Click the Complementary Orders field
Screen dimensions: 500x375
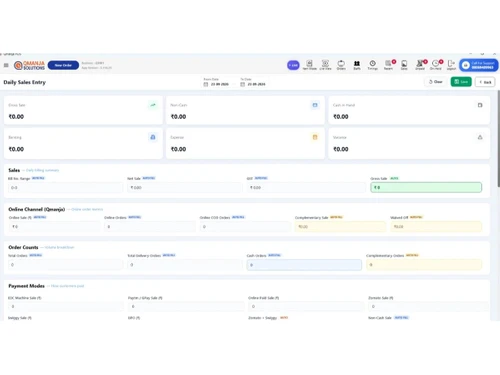[424, 265]
